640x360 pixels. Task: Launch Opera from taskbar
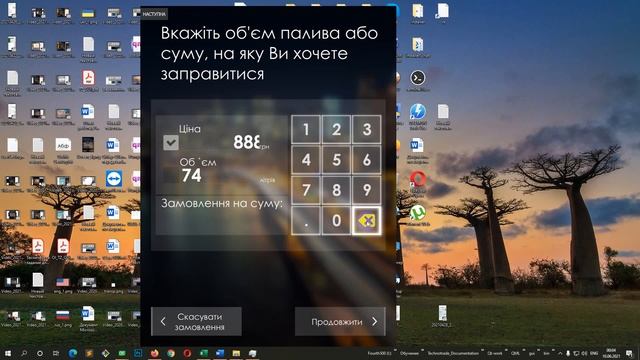pos(187,353)
